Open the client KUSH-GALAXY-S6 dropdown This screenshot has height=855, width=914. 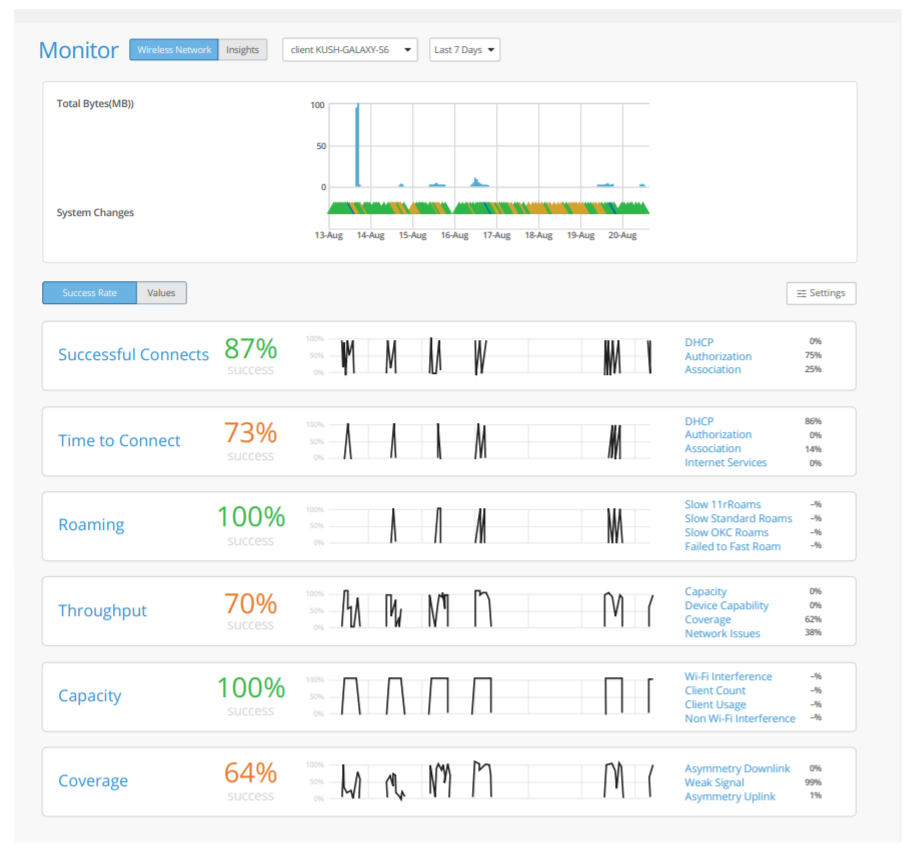click(350, 50)
